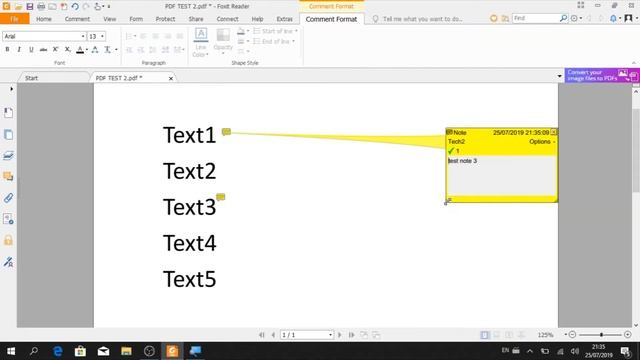Click the notification bell icon
640x360 pixels.
click(613, 18)
